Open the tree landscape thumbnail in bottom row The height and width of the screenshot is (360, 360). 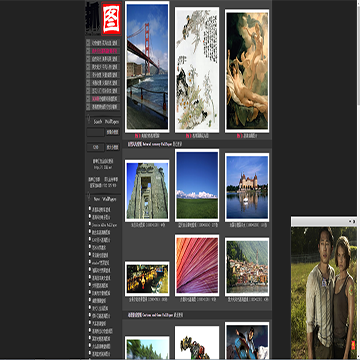pyautogui.click(x=147, y=348)
